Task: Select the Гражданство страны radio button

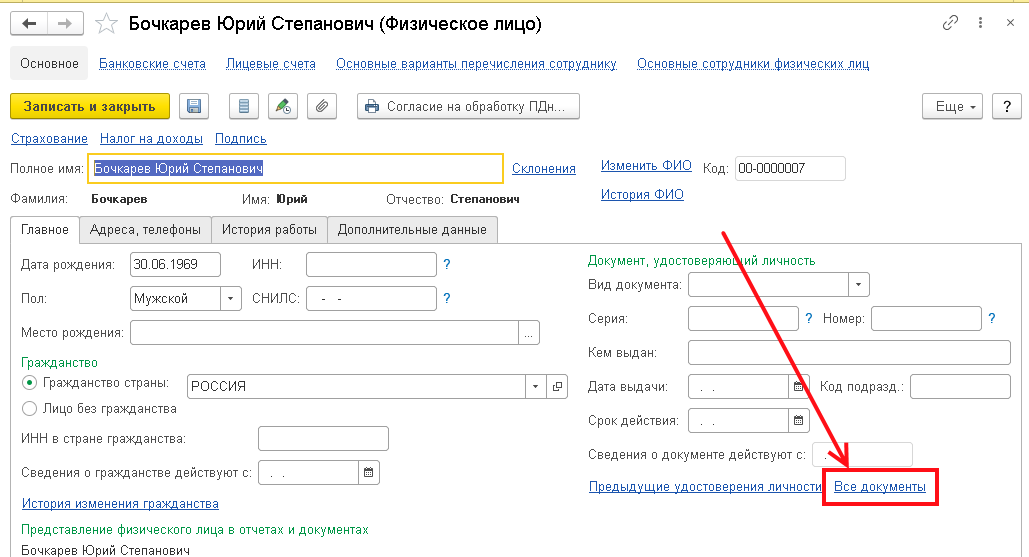Action: 29,383
